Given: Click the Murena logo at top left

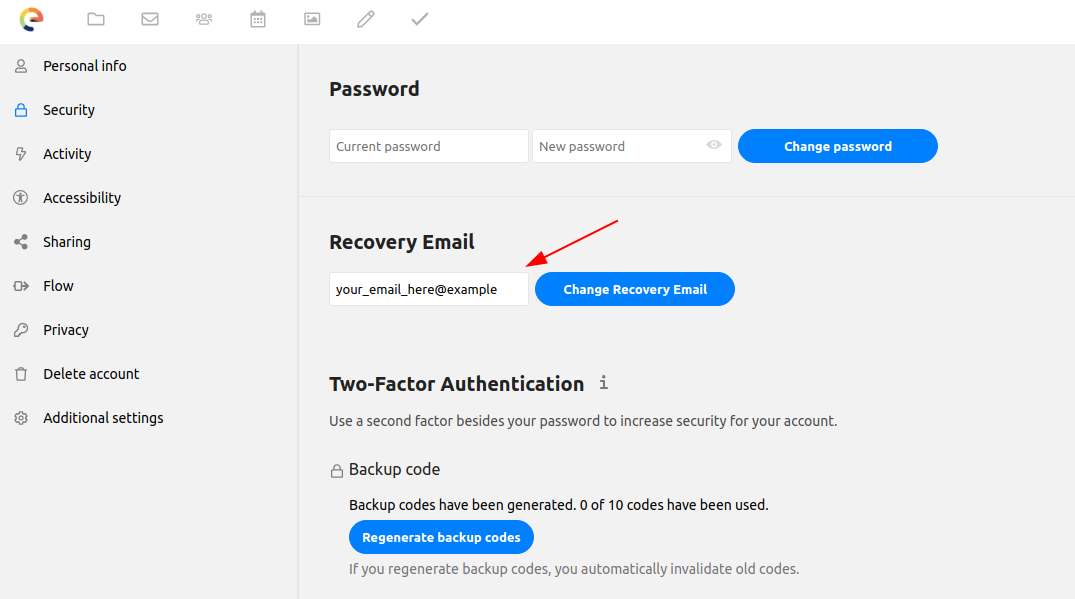Looking at the screenshot, I should (31, 18).
